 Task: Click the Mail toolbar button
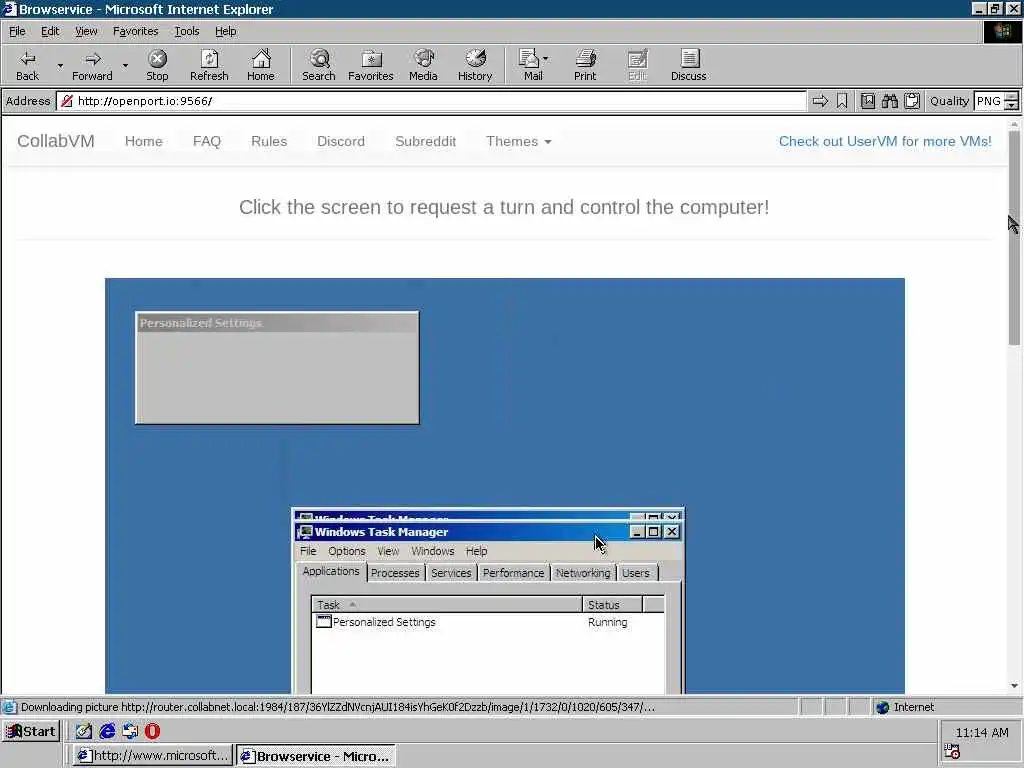(x=532, y=65)
